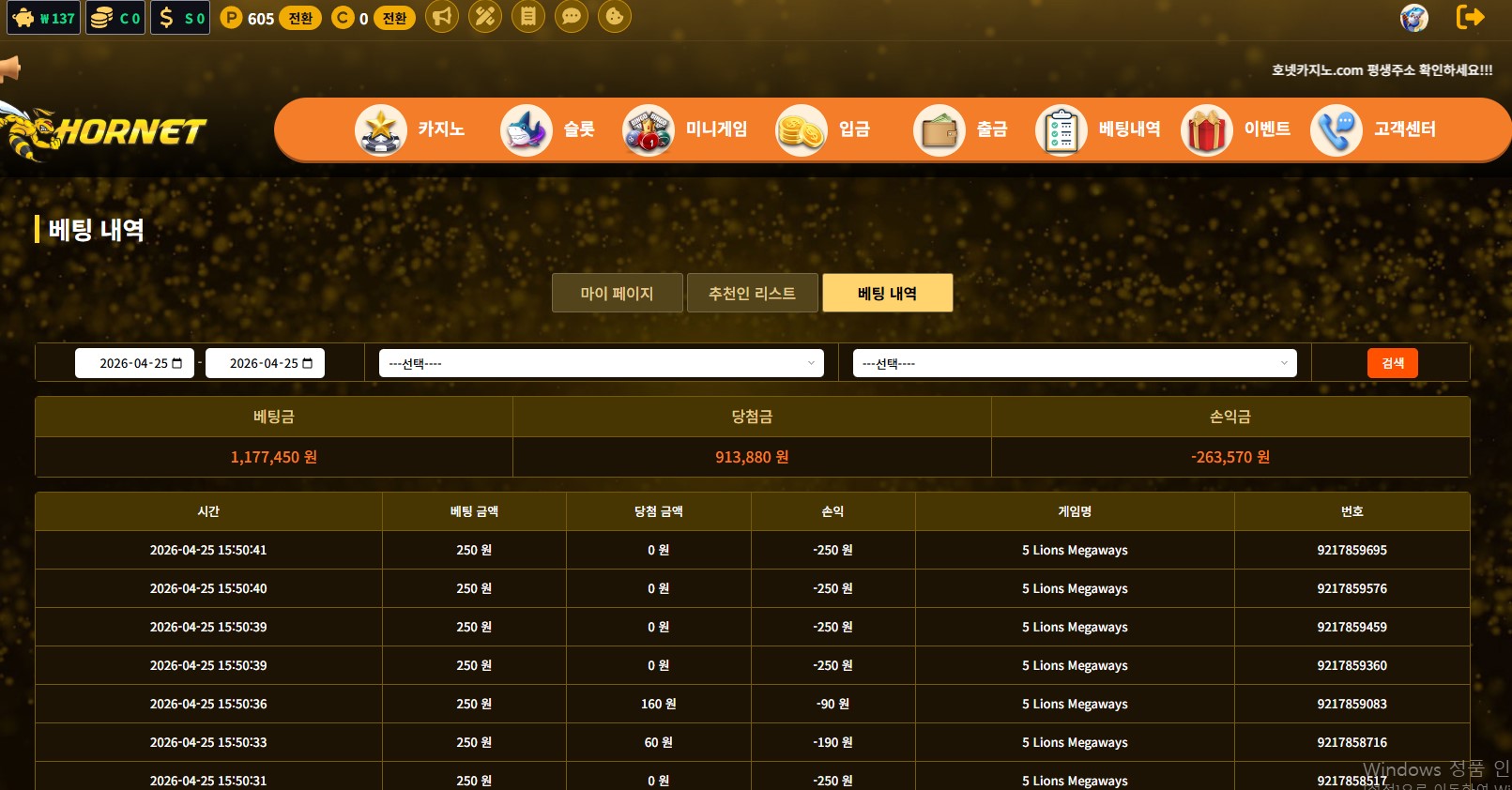Click the 전환 button next to 605 points
1512x790 pixels.
coord(300,18)
